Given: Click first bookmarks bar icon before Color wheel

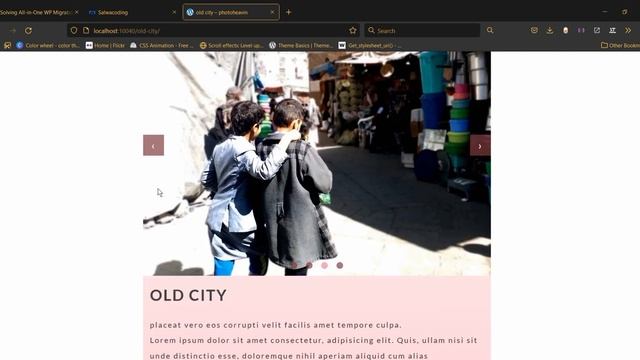Looking at the screenshot, I should [7, 45].
